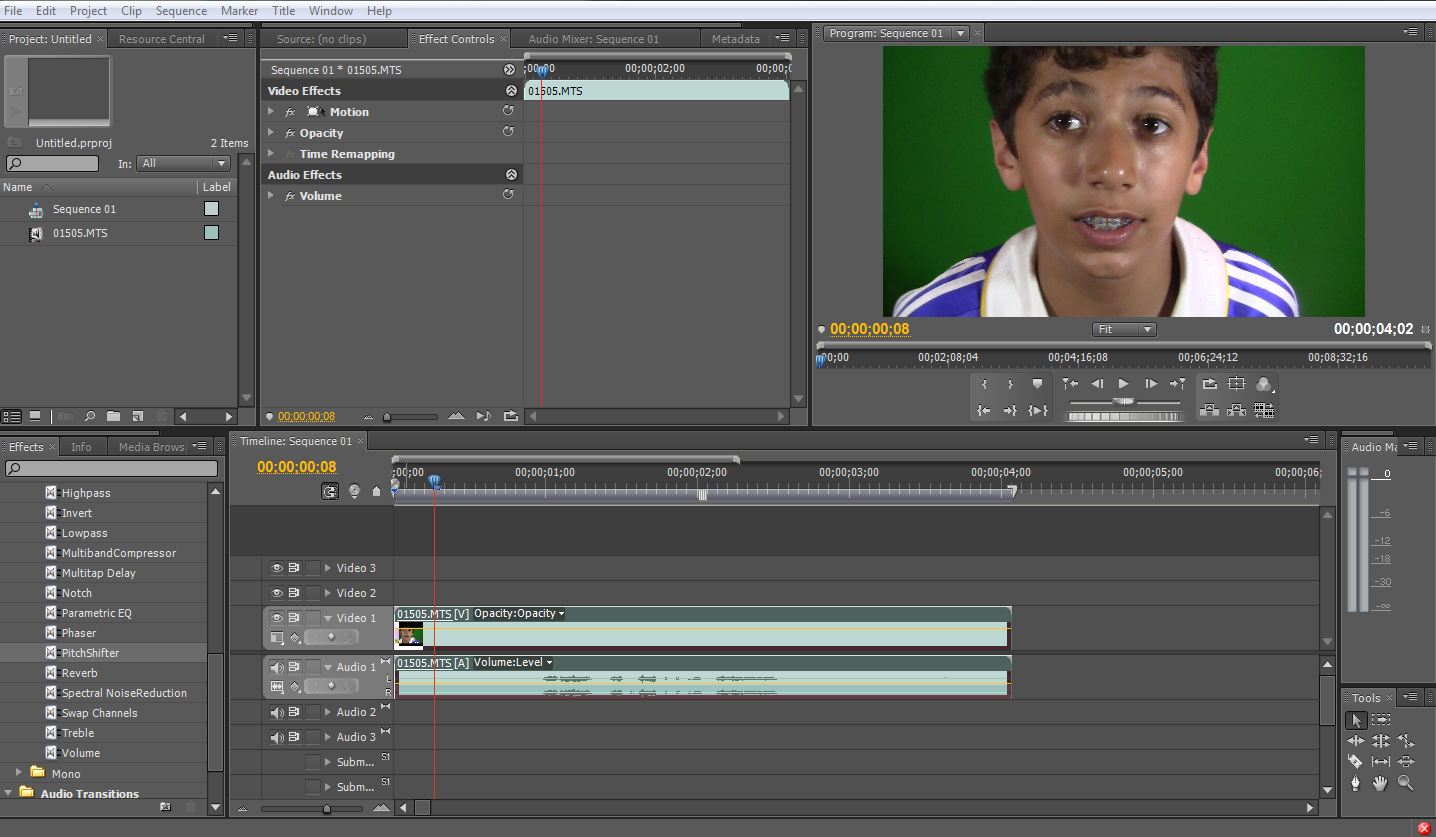Open the Sequence menu
1436x837 pixels.
pos(181,11)
